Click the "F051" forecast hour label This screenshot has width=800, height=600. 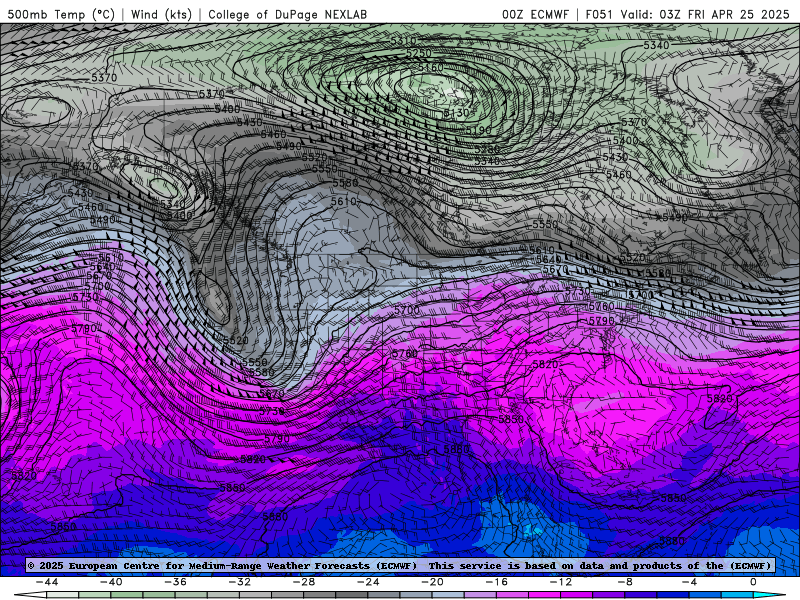pyautogui.click(x=599, y=14)
